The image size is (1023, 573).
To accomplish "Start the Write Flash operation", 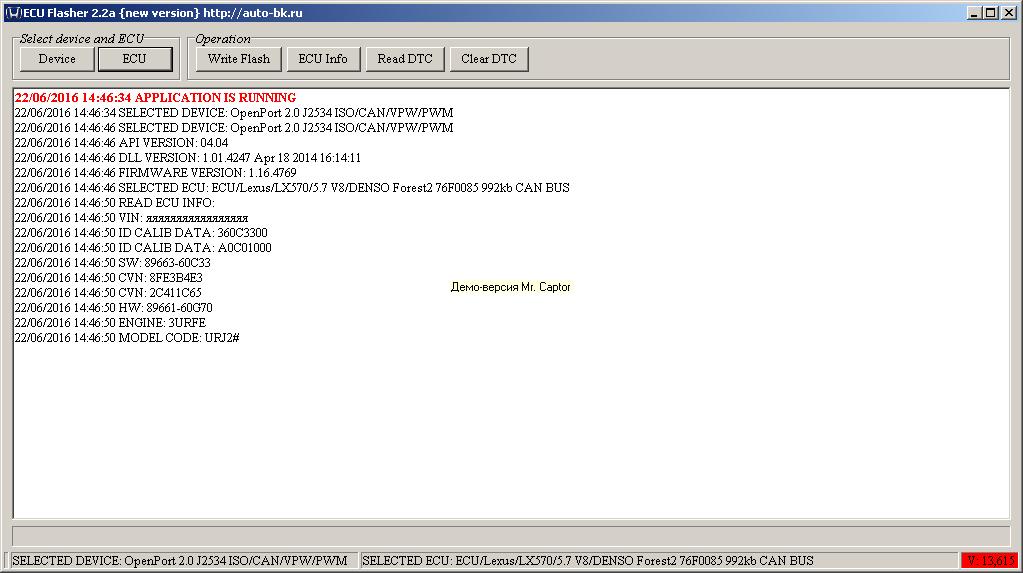I will (239, 59).
